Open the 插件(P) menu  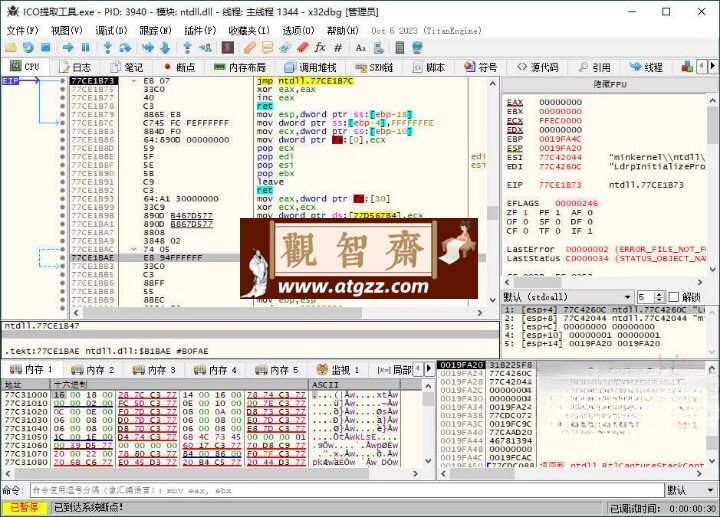pos(200,31)
